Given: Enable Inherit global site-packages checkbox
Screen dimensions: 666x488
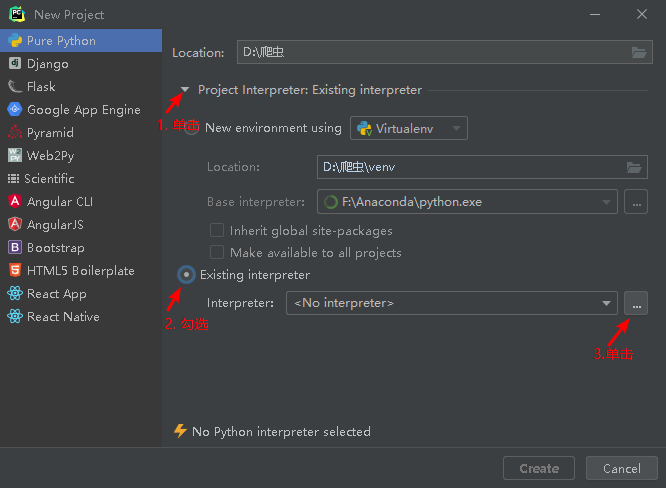Looking at the screenshot, I should [217, 231].
